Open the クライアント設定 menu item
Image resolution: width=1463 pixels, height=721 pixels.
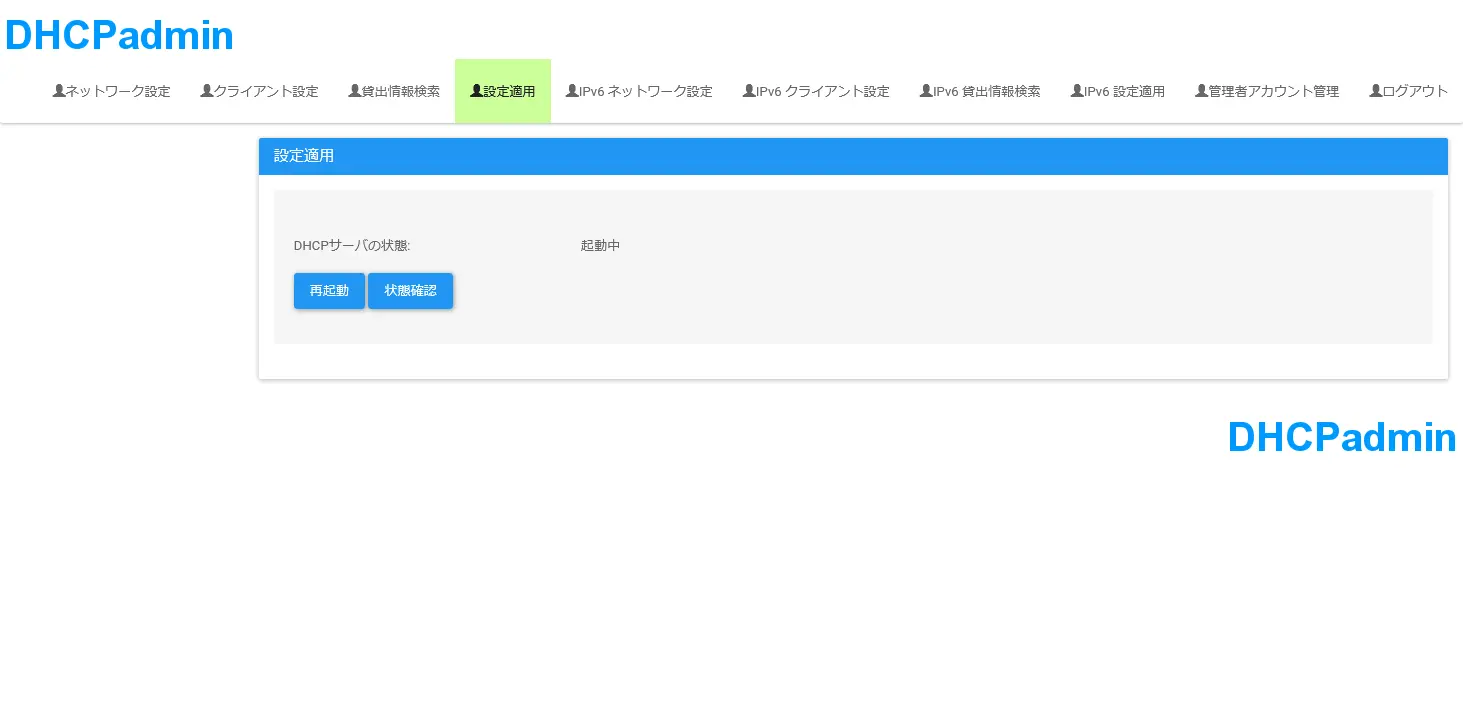click(x=259, y=91)
